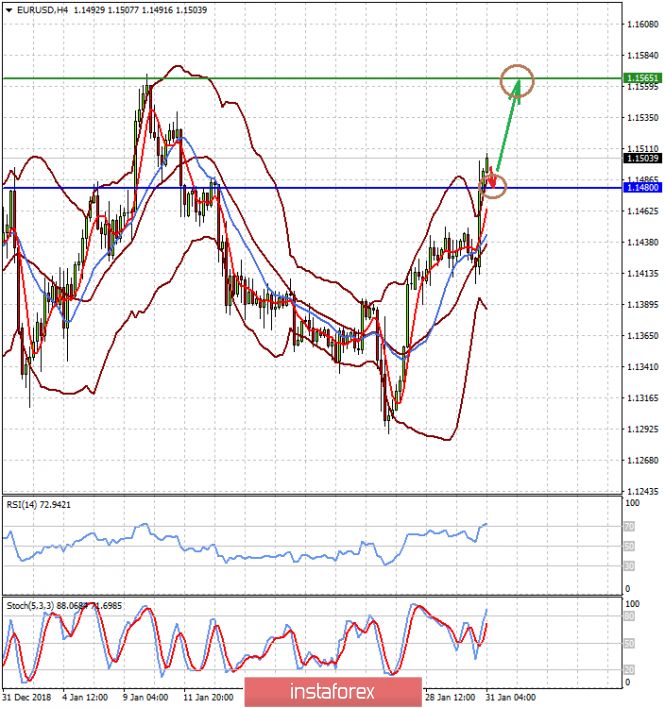Click the RSI 70 level scale label
Viewport: 665px width, 708px height.
tap(629, 525)
